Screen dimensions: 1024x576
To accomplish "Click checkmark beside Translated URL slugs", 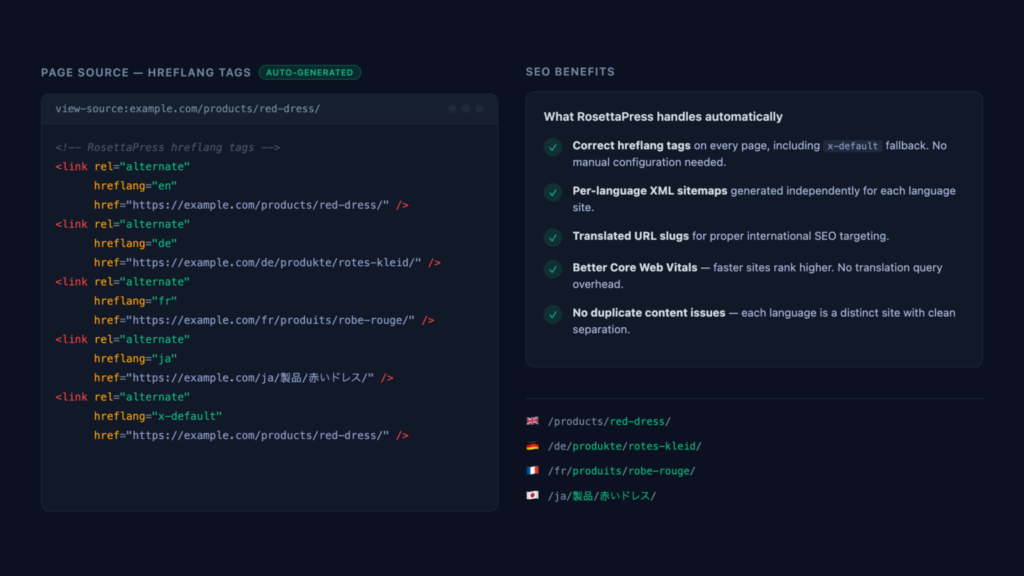I will (x=553, y=238).
